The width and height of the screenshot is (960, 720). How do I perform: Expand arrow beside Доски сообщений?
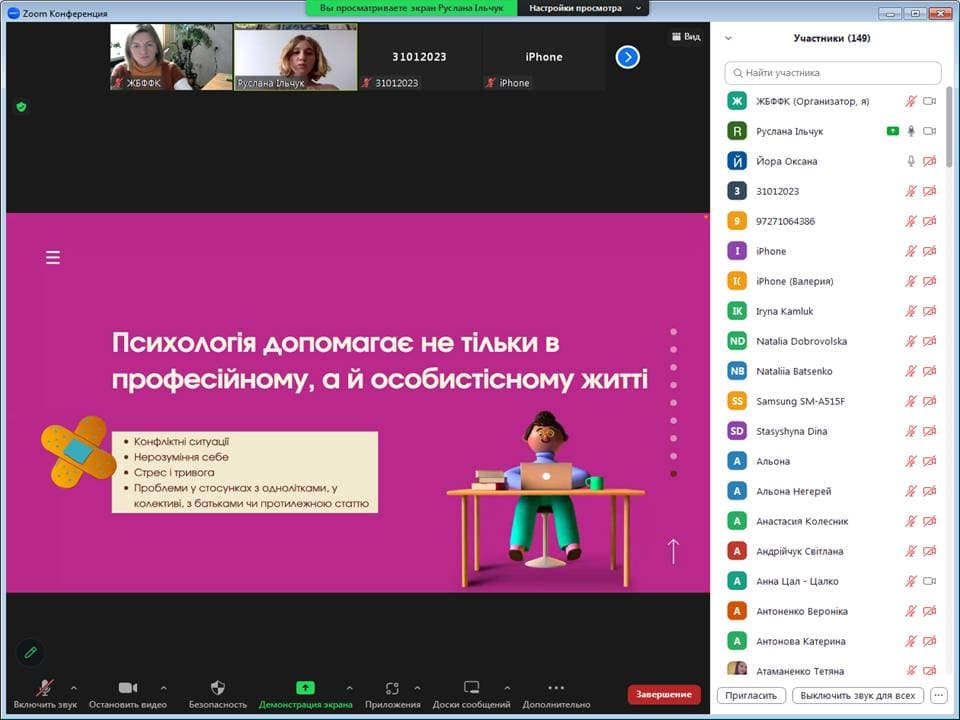tap(507, 688)
